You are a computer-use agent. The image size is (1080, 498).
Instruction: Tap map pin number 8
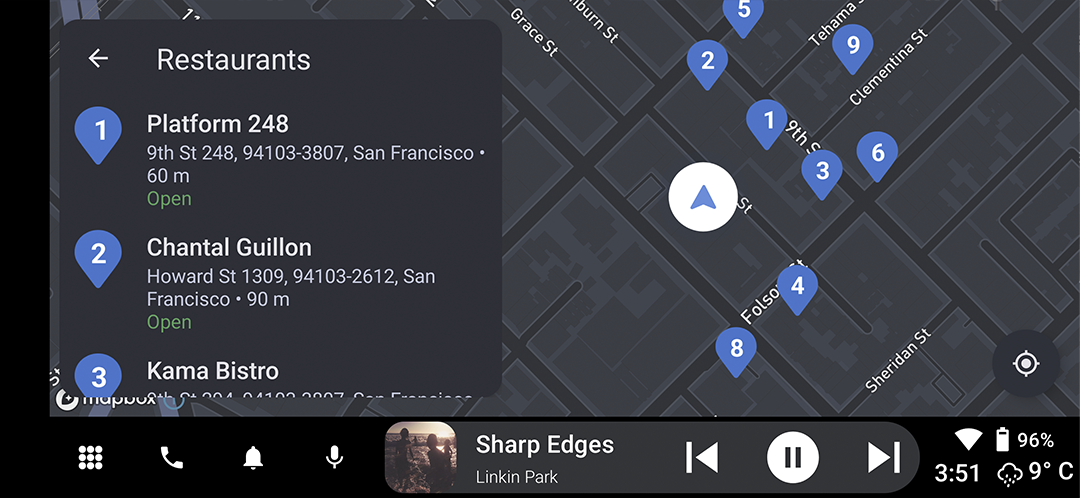(x=736, y=351)
